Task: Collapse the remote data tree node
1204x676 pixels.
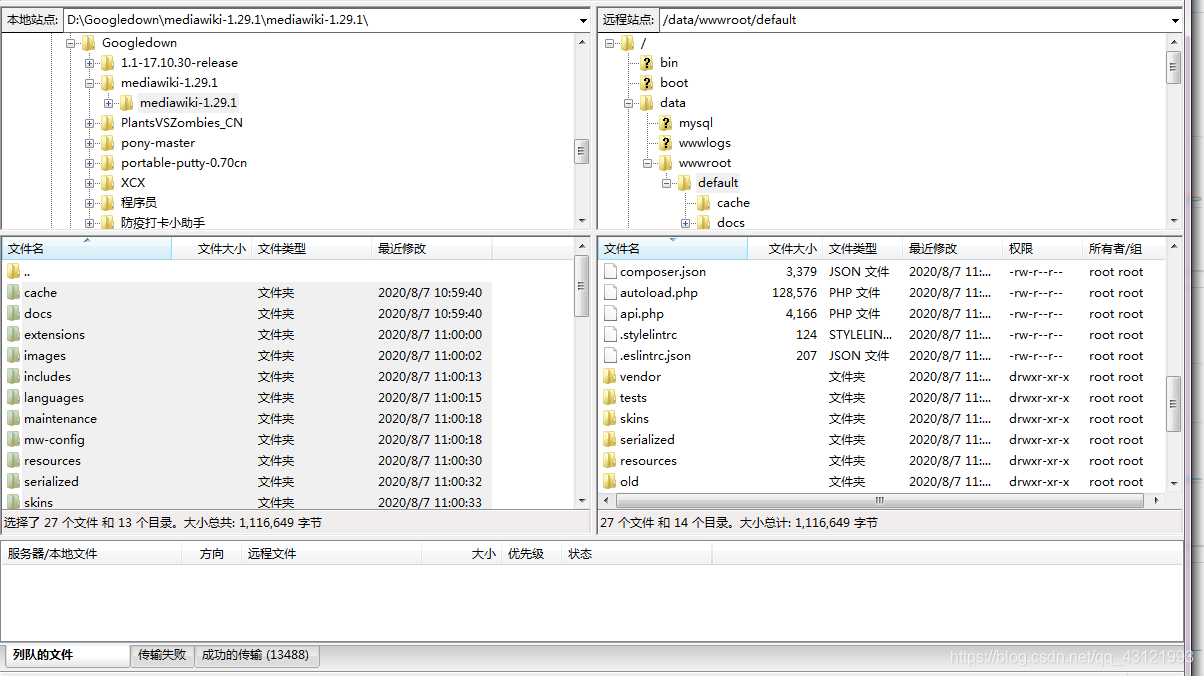Action: [x=628, y=103]
